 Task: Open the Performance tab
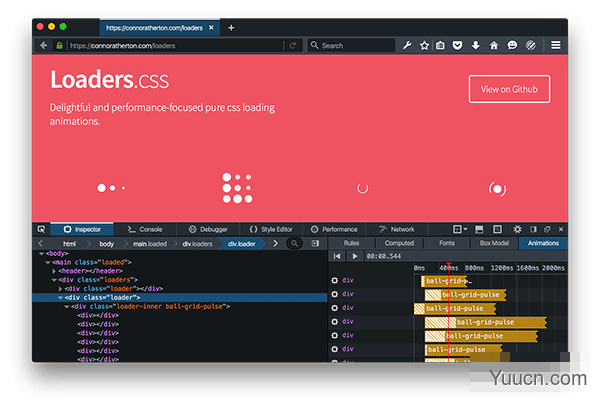pyautogui.click(x=334, y=229)
